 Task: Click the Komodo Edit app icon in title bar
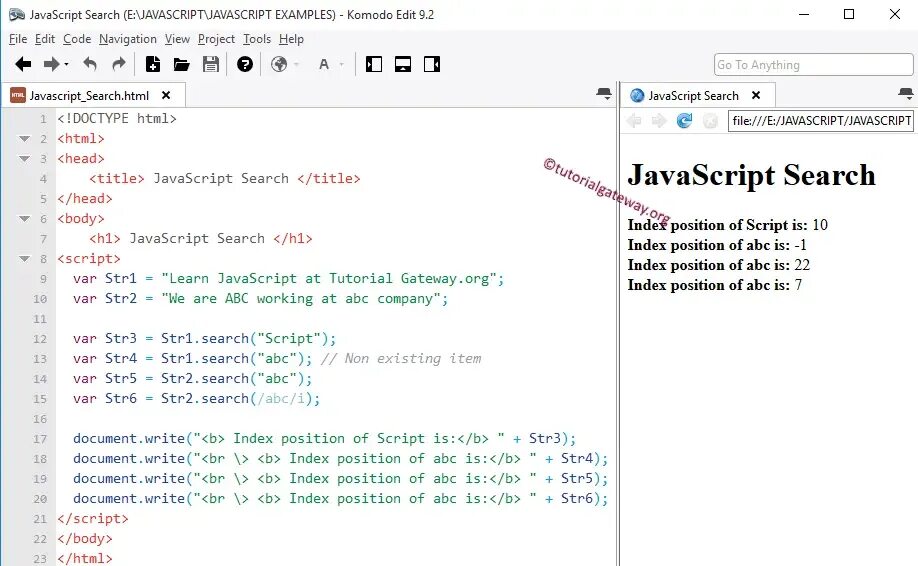(x=17, y=15)
